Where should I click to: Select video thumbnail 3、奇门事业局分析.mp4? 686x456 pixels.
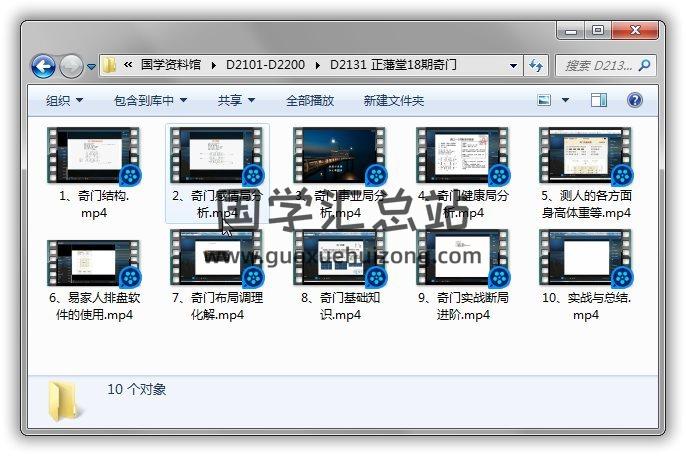340,155
